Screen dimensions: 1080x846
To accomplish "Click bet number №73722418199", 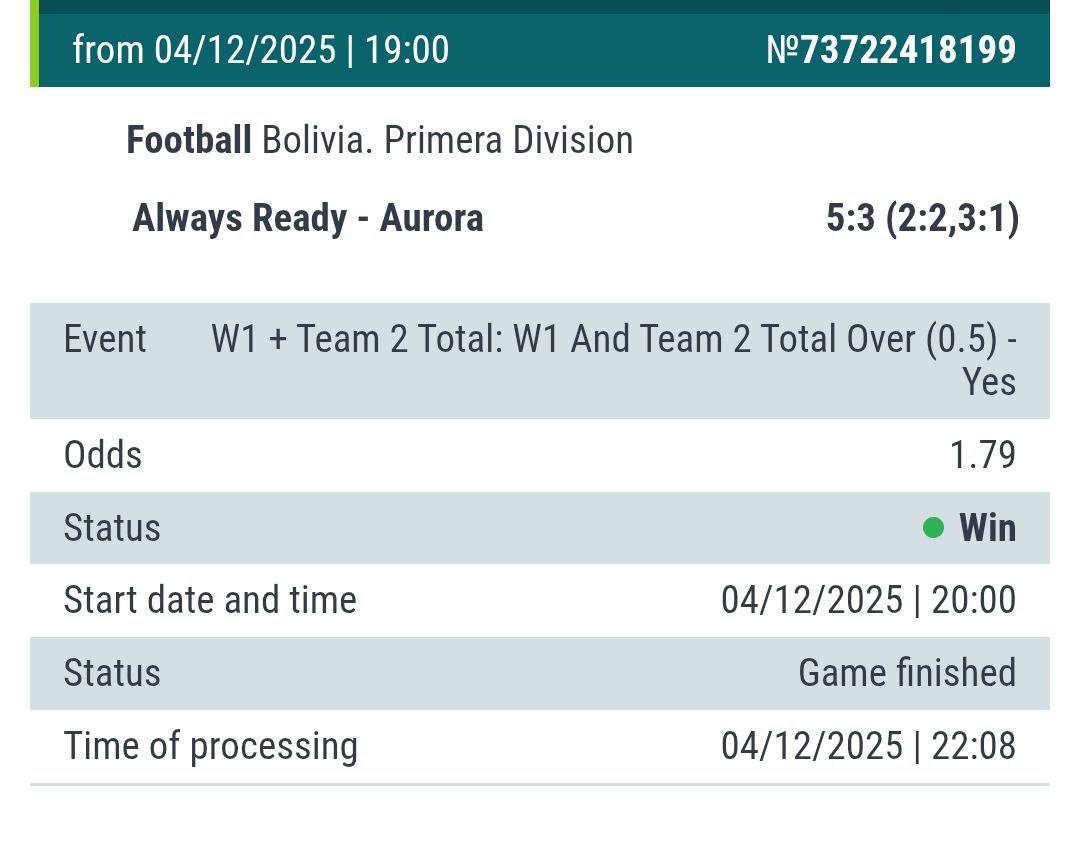I will click(891, 50).
